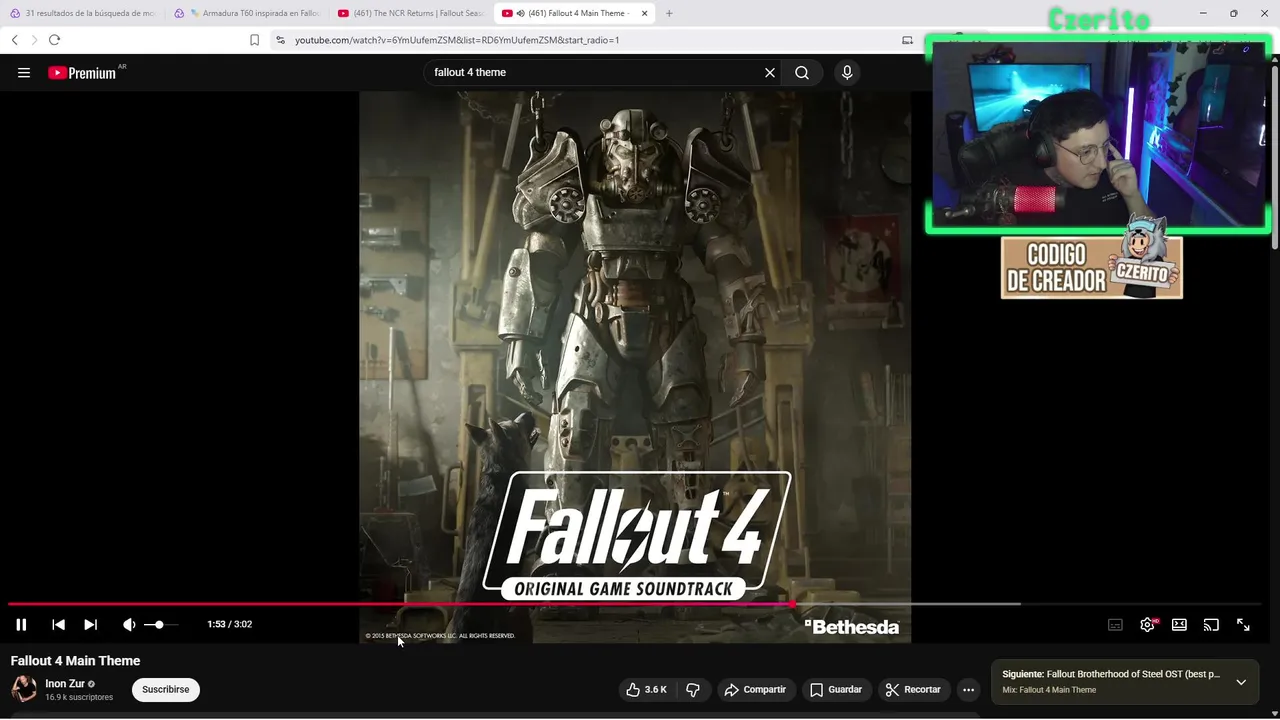Run the search with magnifier button
Viewport: 1280px width, 720px height.
pos(802,72)
